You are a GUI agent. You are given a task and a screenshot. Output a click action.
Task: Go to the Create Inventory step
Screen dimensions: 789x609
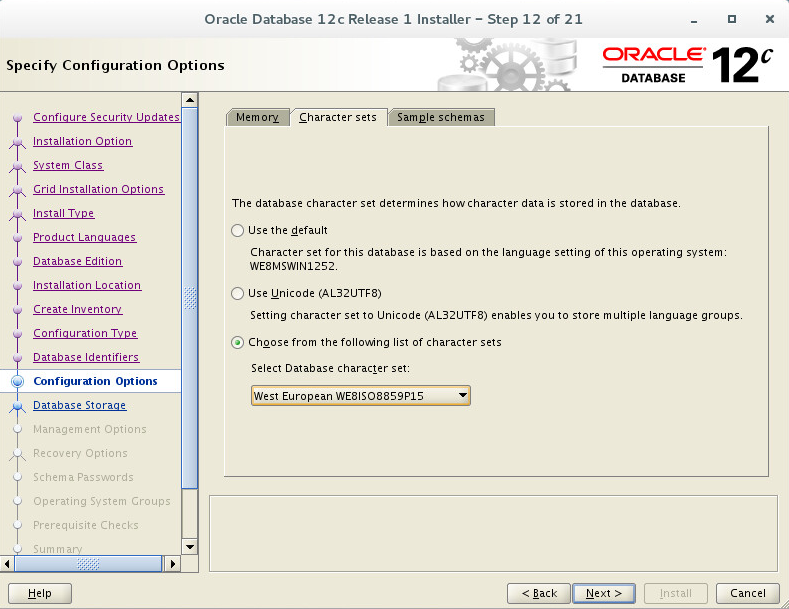pos(77,310)
